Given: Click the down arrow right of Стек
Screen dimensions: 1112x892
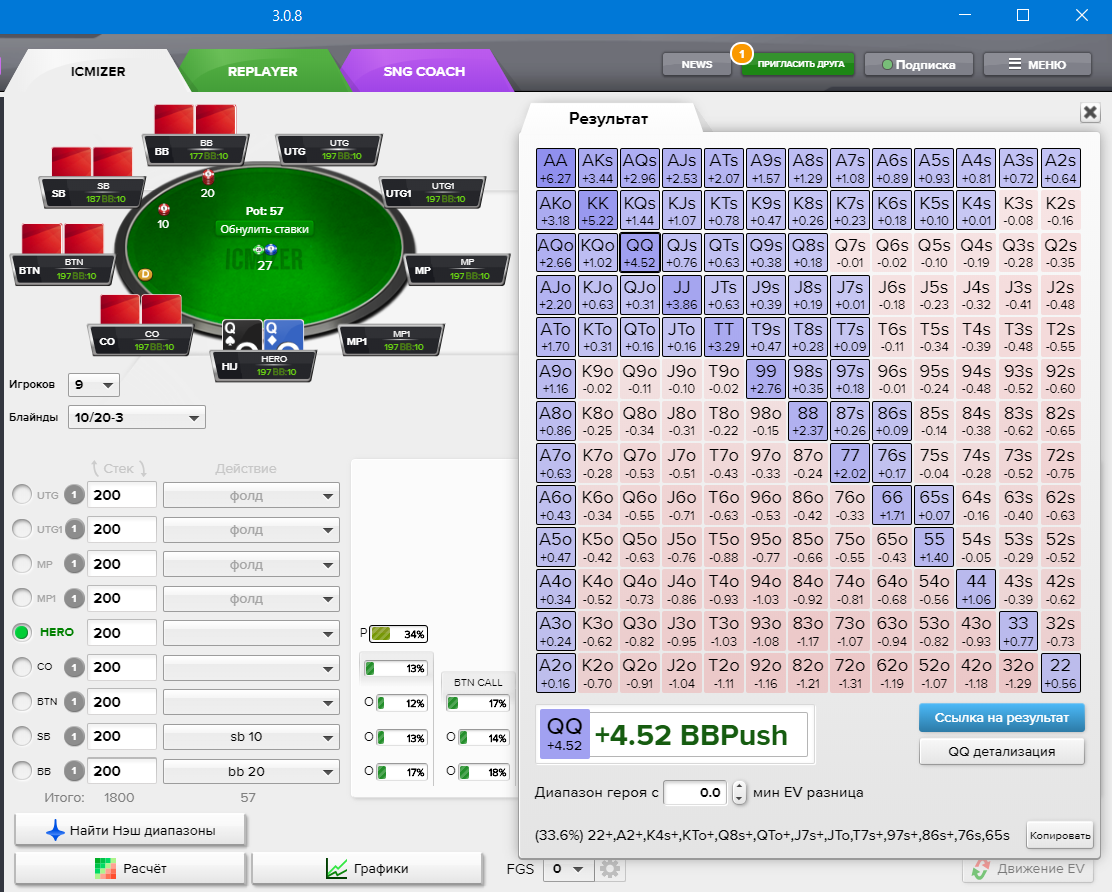Looking at the screenshot, I should [143, 469].
